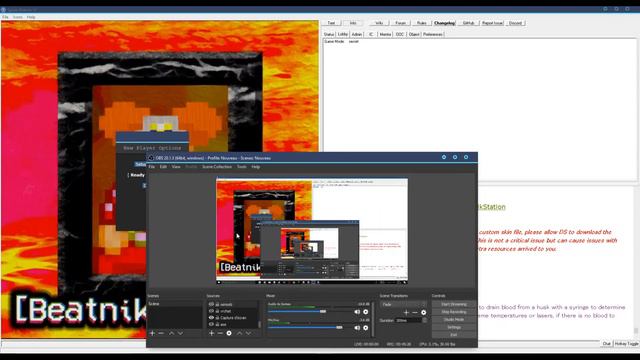Viewport: 640px width, 360px height.
Task: Open bottom mixer channel settings gear
Action: coord(366,327)
